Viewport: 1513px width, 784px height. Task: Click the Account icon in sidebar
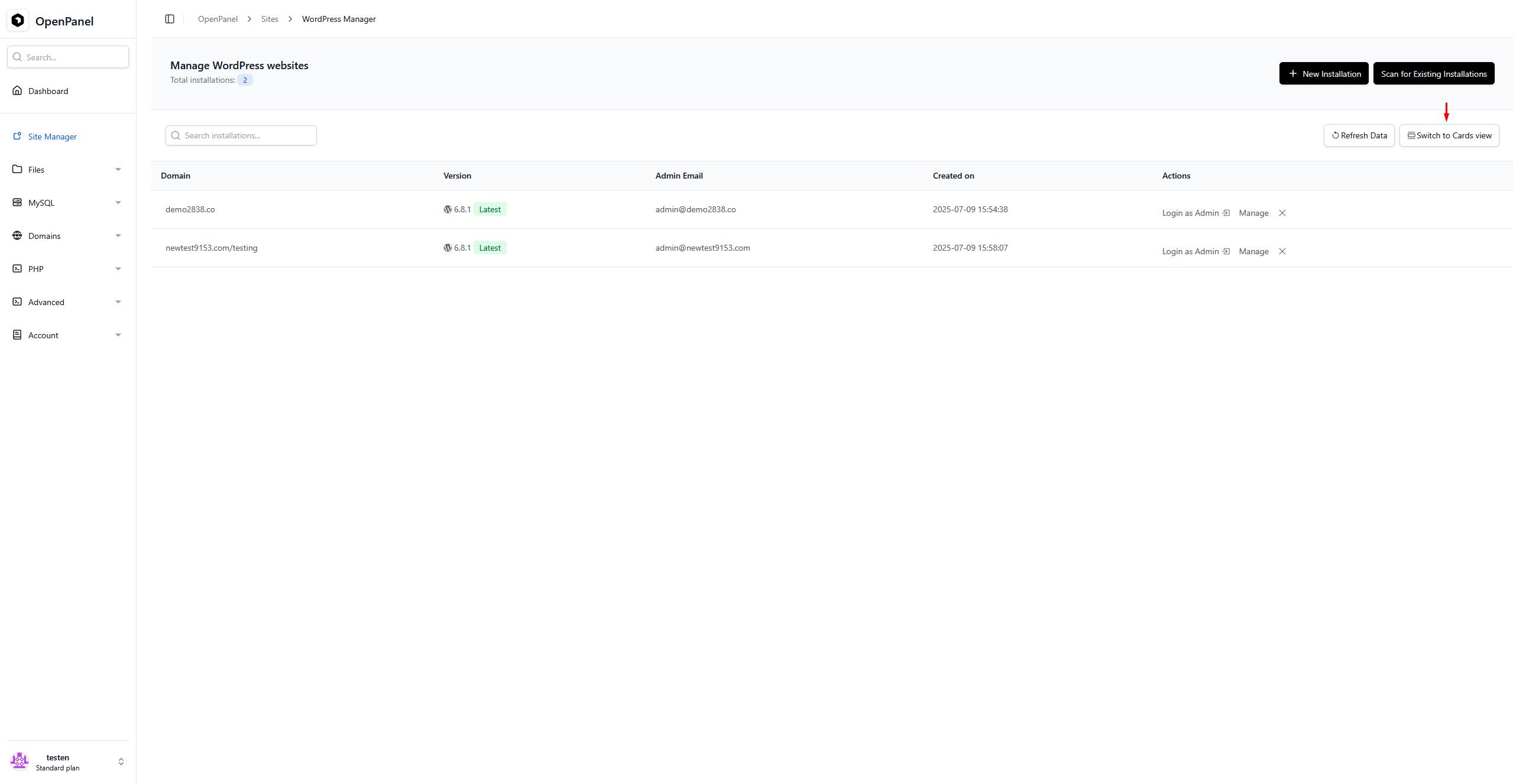click(17, 335)
